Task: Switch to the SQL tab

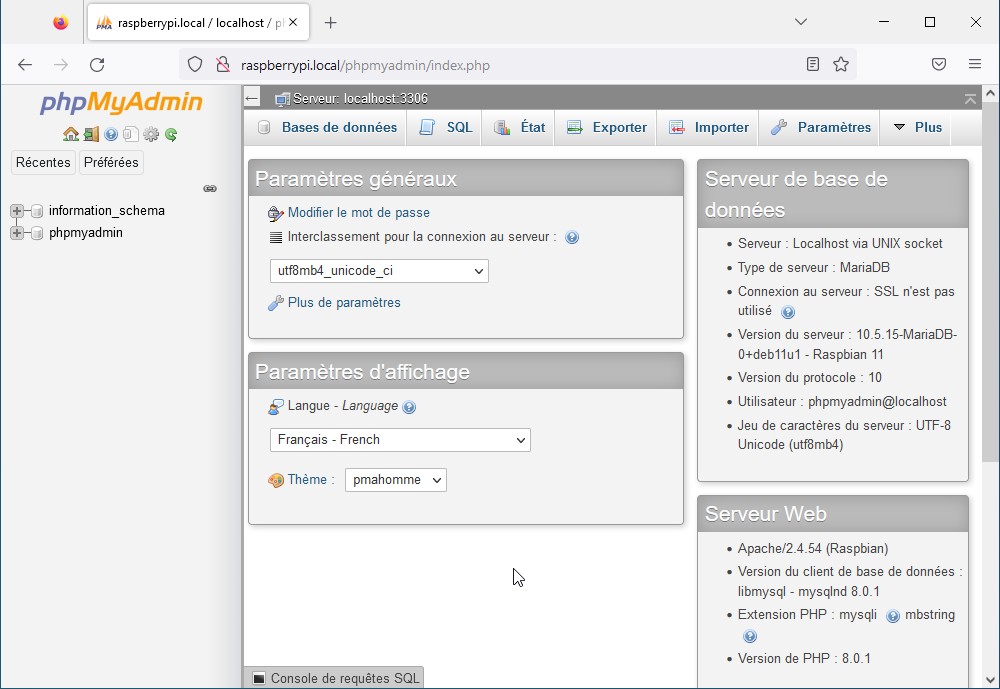Action: coord(445,128)
